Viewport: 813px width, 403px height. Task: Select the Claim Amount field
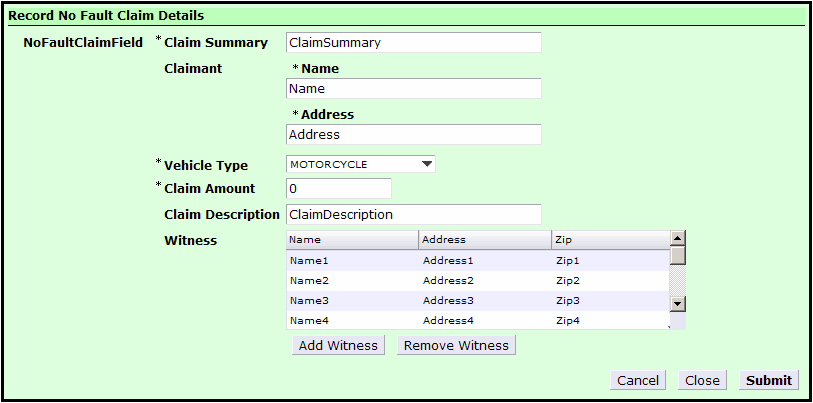339,189
